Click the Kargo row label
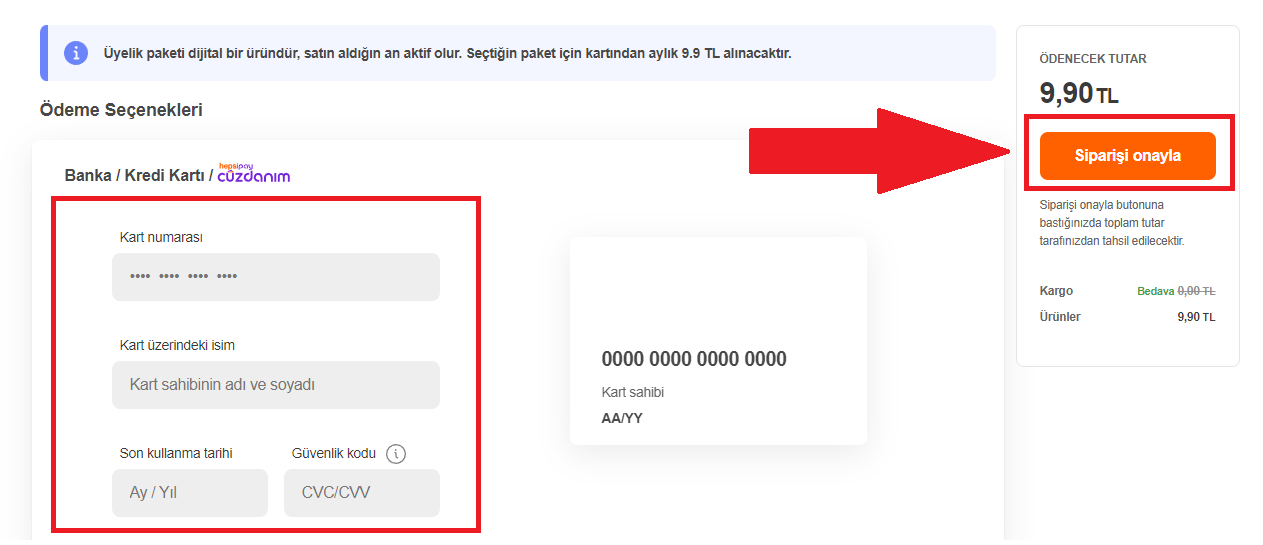Viewport: 1263px width, 545px height. point(1056,291)
